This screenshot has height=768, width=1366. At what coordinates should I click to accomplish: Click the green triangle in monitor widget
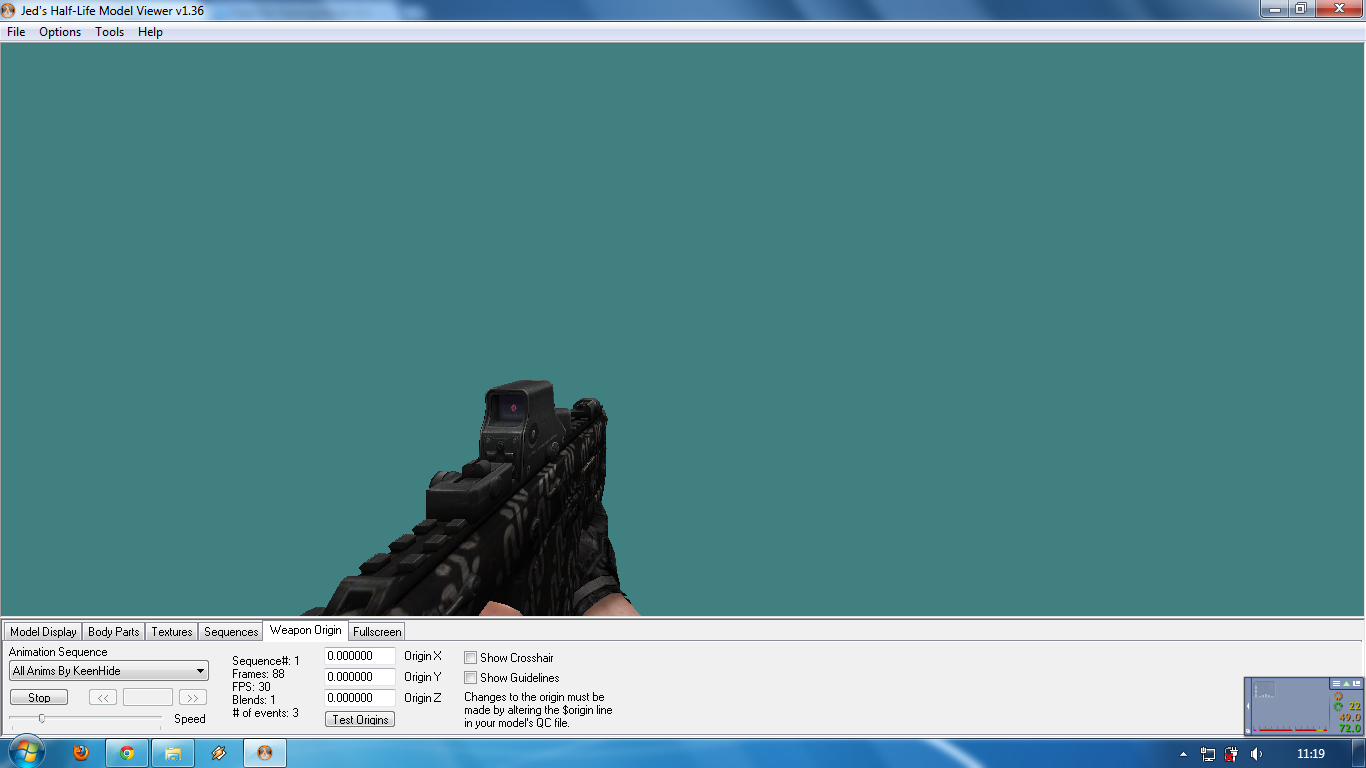(1346, 683)
